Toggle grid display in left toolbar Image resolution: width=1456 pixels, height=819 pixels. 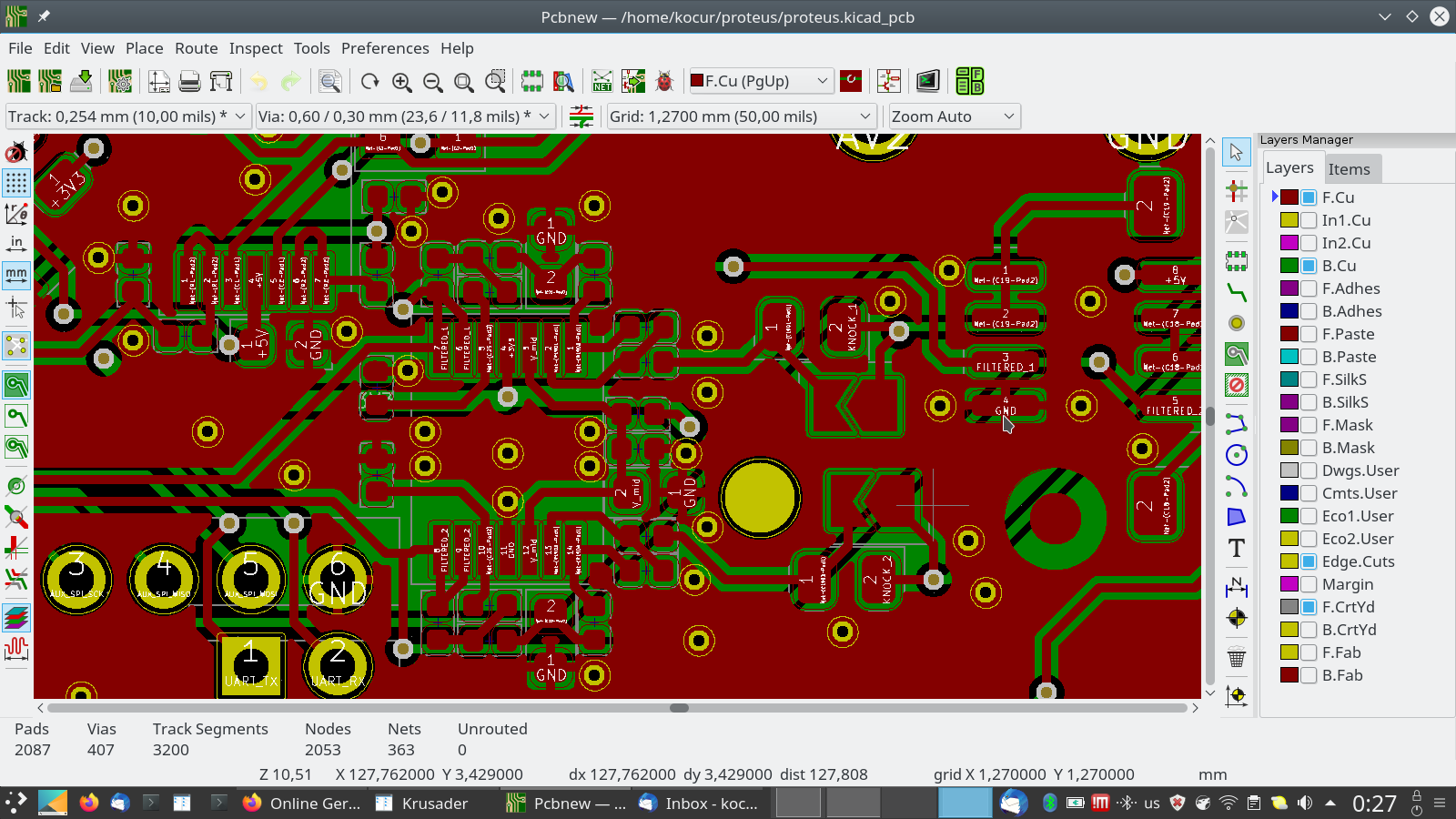point(16,183)
